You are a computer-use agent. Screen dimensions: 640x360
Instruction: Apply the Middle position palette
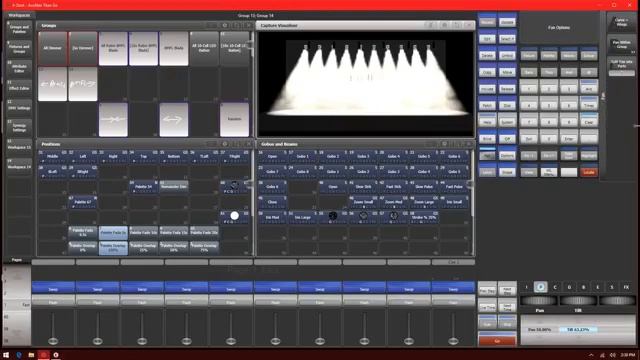tap(53, 156)
